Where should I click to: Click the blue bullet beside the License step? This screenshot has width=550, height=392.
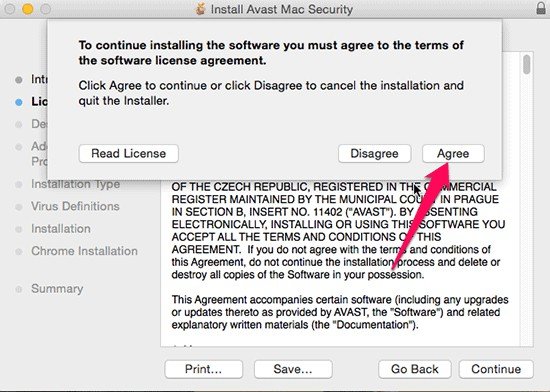tap(19, 102)
